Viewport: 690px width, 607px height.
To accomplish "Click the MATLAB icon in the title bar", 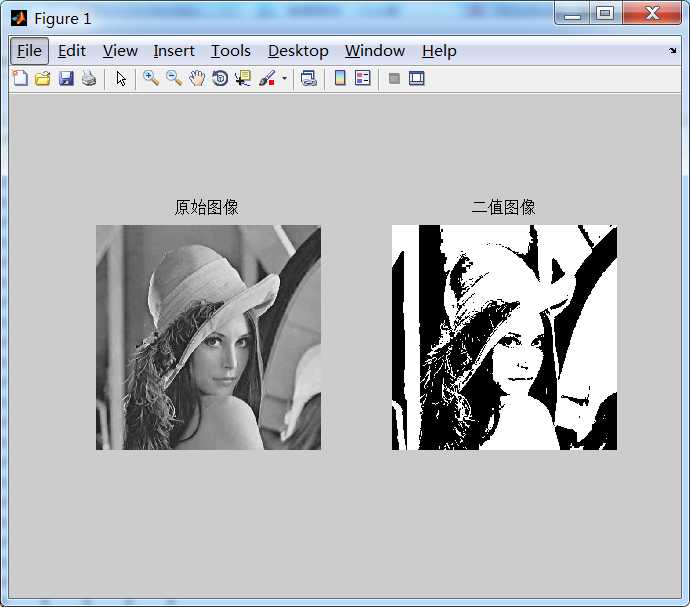I will [x=18, y=18].
